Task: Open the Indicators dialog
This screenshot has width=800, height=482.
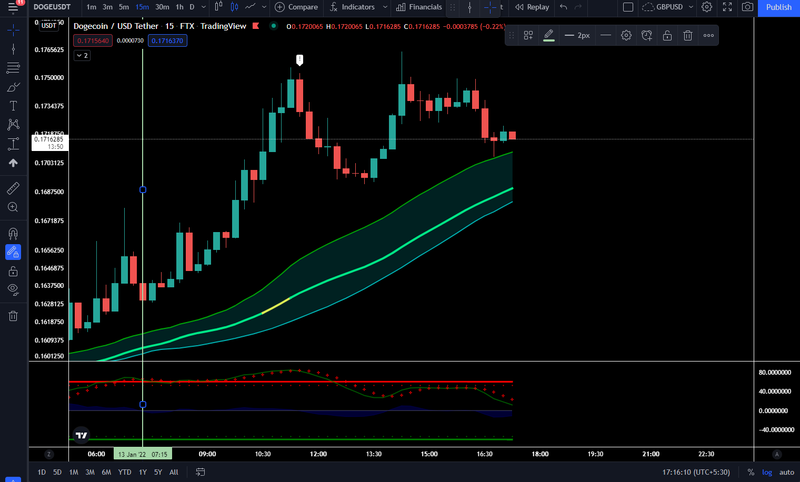Action: click(352, 7)
